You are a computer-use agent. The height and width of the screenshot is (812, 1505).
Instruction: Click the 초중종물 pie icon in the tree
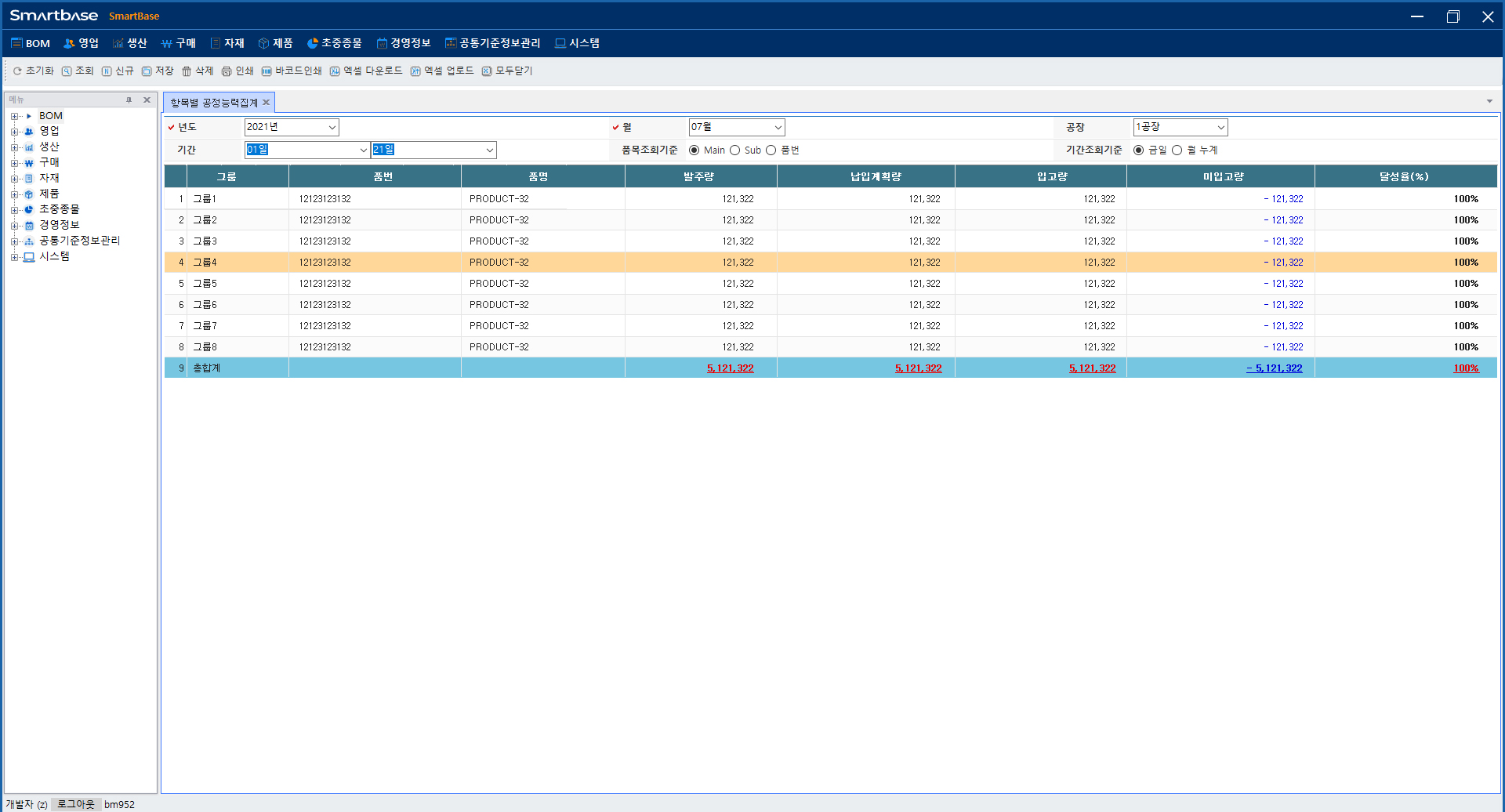29,210
